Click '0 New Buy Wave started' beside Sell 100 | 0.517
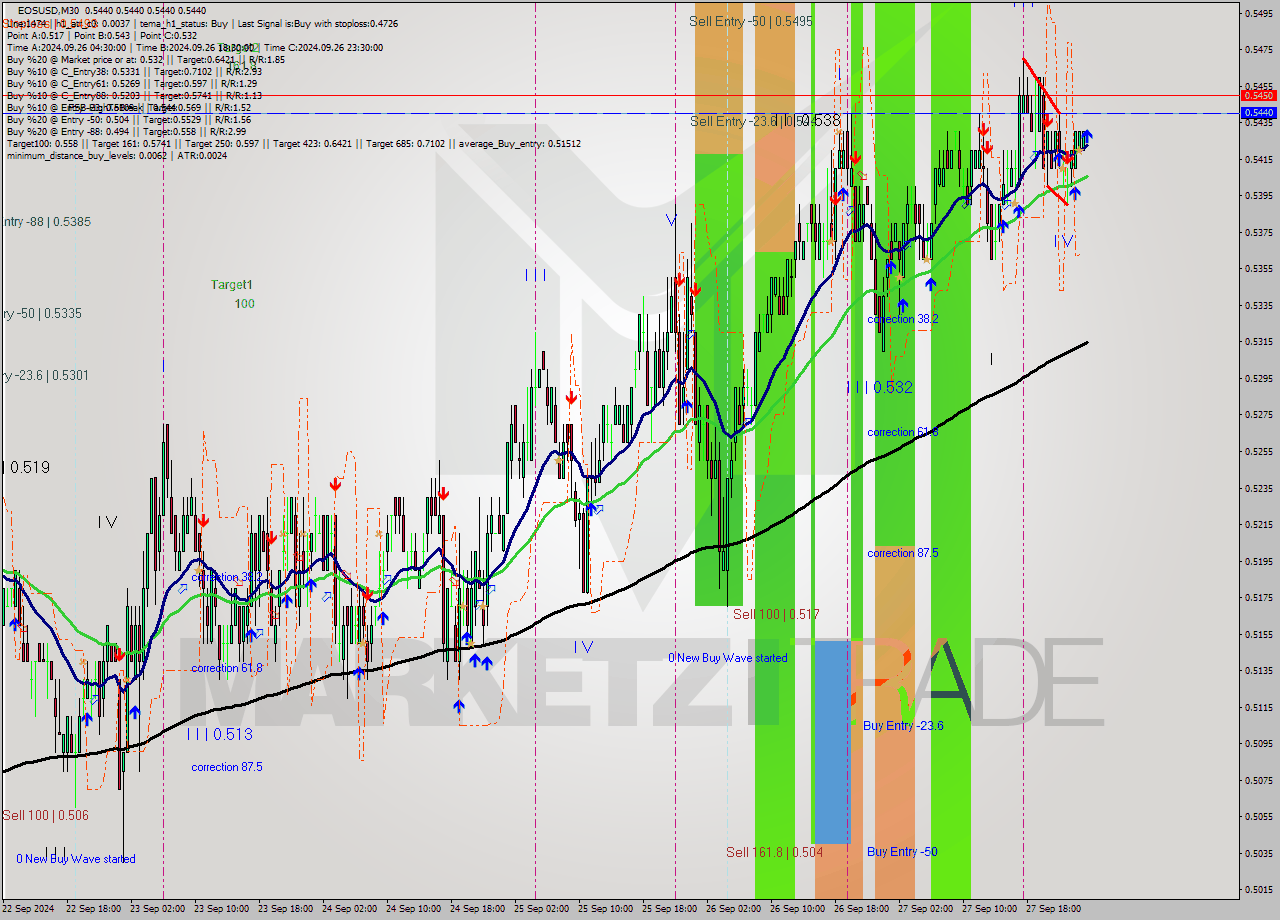 (x=728, y=658)
